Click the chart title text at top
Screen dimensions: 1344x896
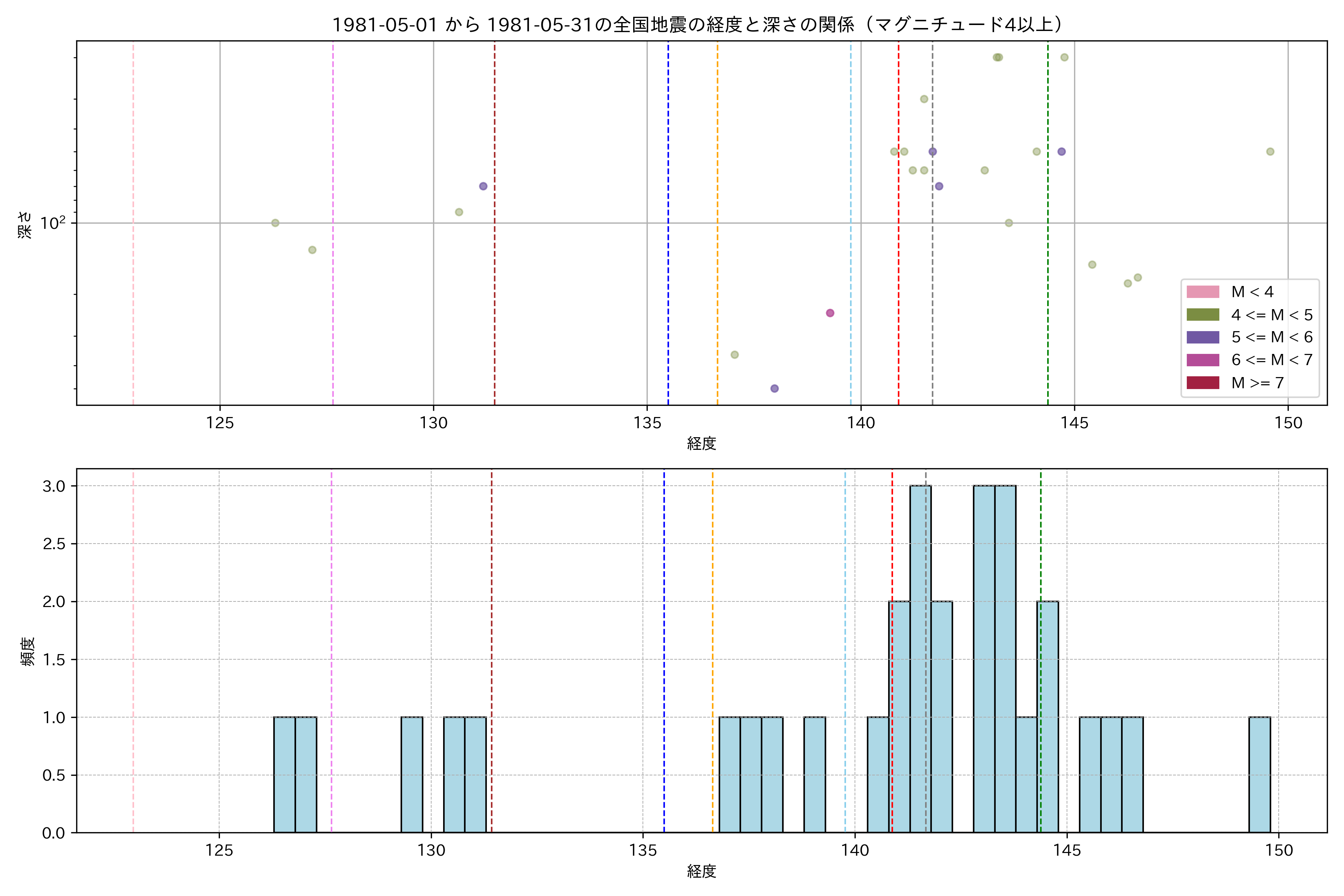pyautogui.click(x=697, y=25)
